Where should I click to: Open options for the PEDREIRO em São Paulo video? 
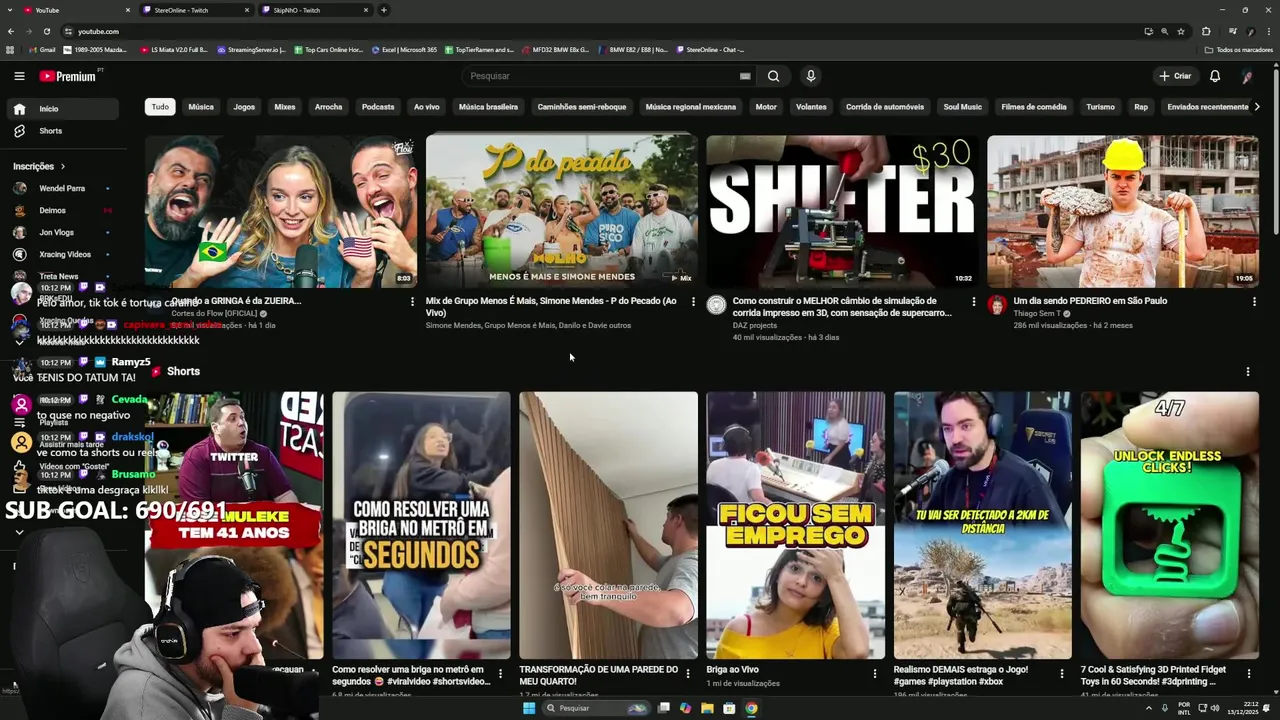pos(1254,301)
